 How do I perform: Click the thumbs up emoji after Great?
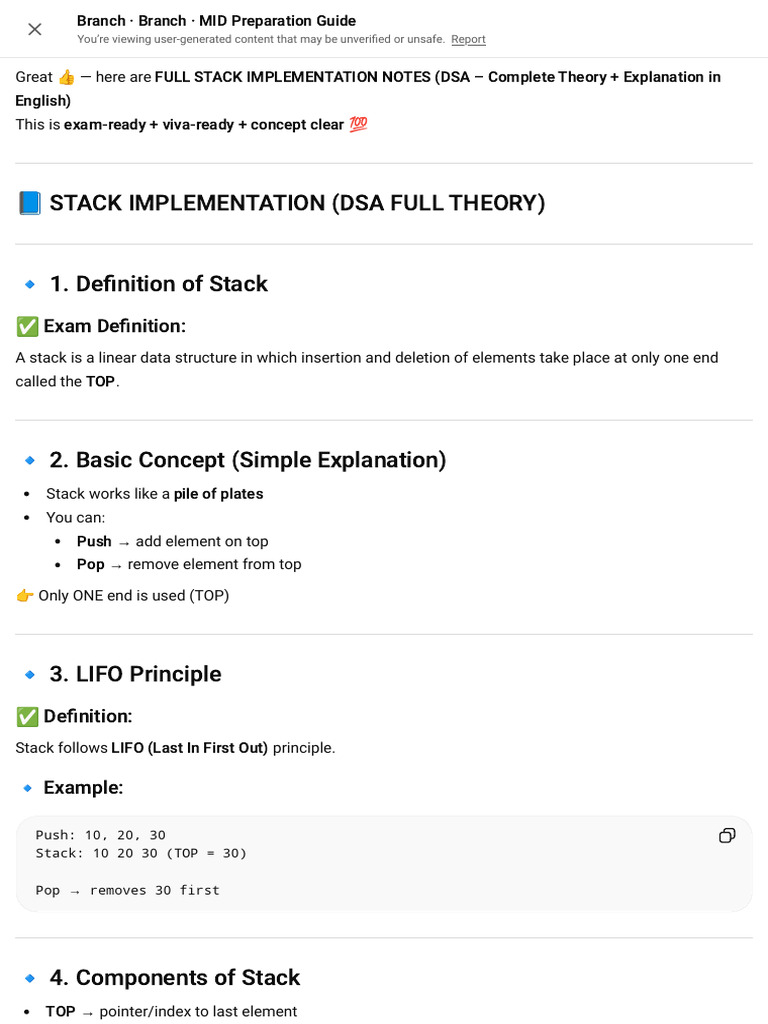pyautogui.click(x=67, y=78)
